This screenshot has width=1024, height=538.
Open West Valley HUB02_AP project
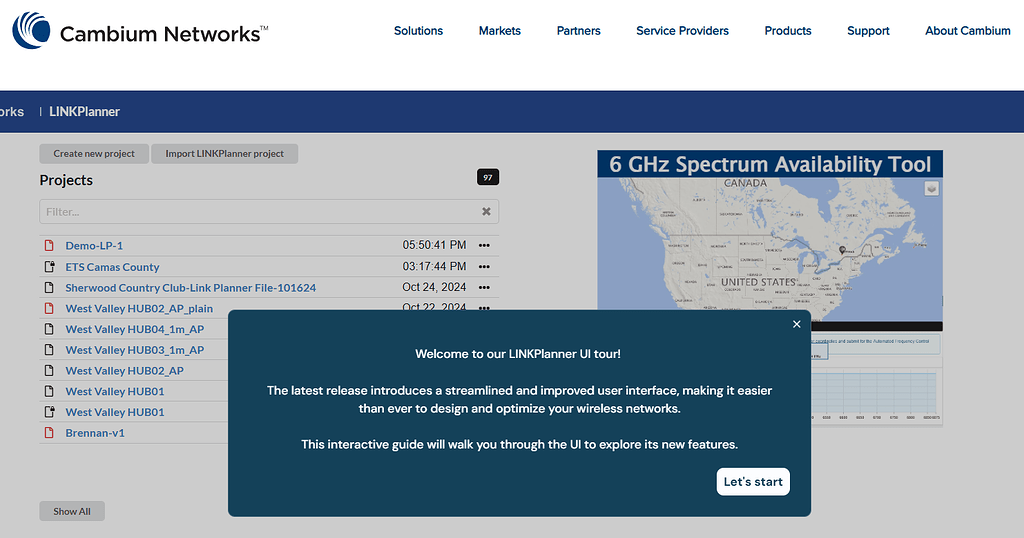pyautogui.click(x=124, y=370)
